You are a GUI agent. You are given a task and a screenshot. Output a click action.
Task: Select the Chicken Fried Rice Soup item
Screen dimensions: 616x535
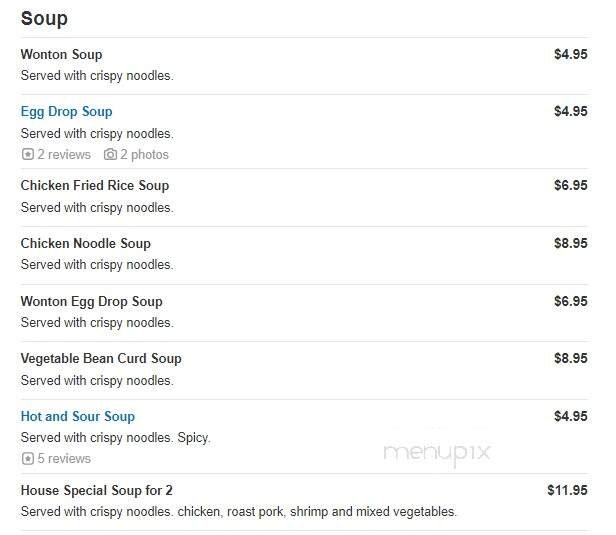pos(94,185)
